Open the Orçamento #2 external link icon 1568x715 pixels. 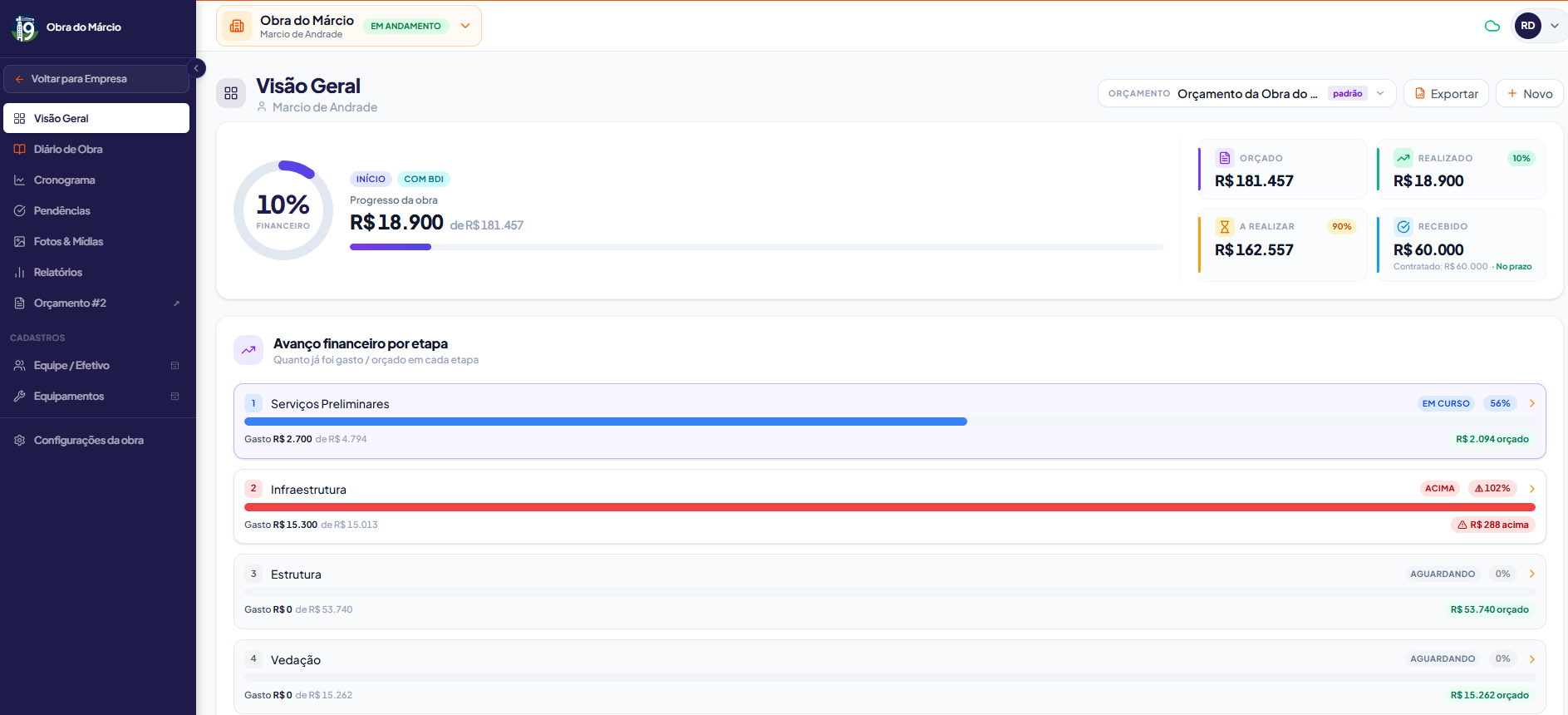point(176,303)
